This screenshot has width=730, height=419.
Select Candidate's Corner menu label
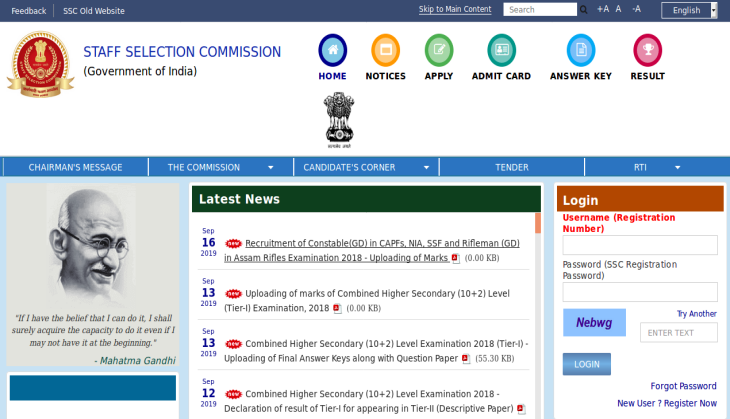tap(349, 167)
